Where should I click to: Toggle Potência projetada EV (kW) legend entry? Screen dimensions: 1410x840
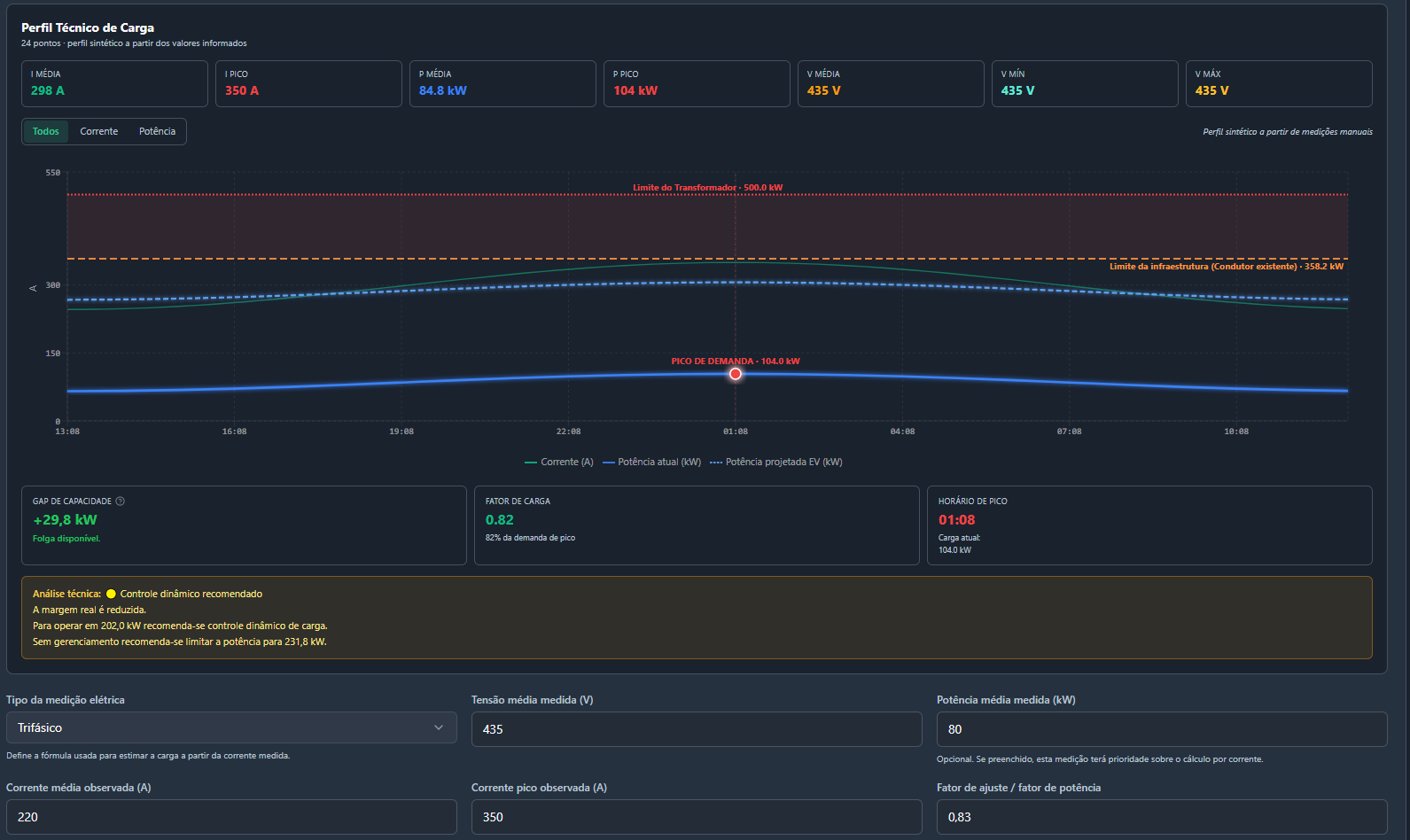tap(776, 463)
